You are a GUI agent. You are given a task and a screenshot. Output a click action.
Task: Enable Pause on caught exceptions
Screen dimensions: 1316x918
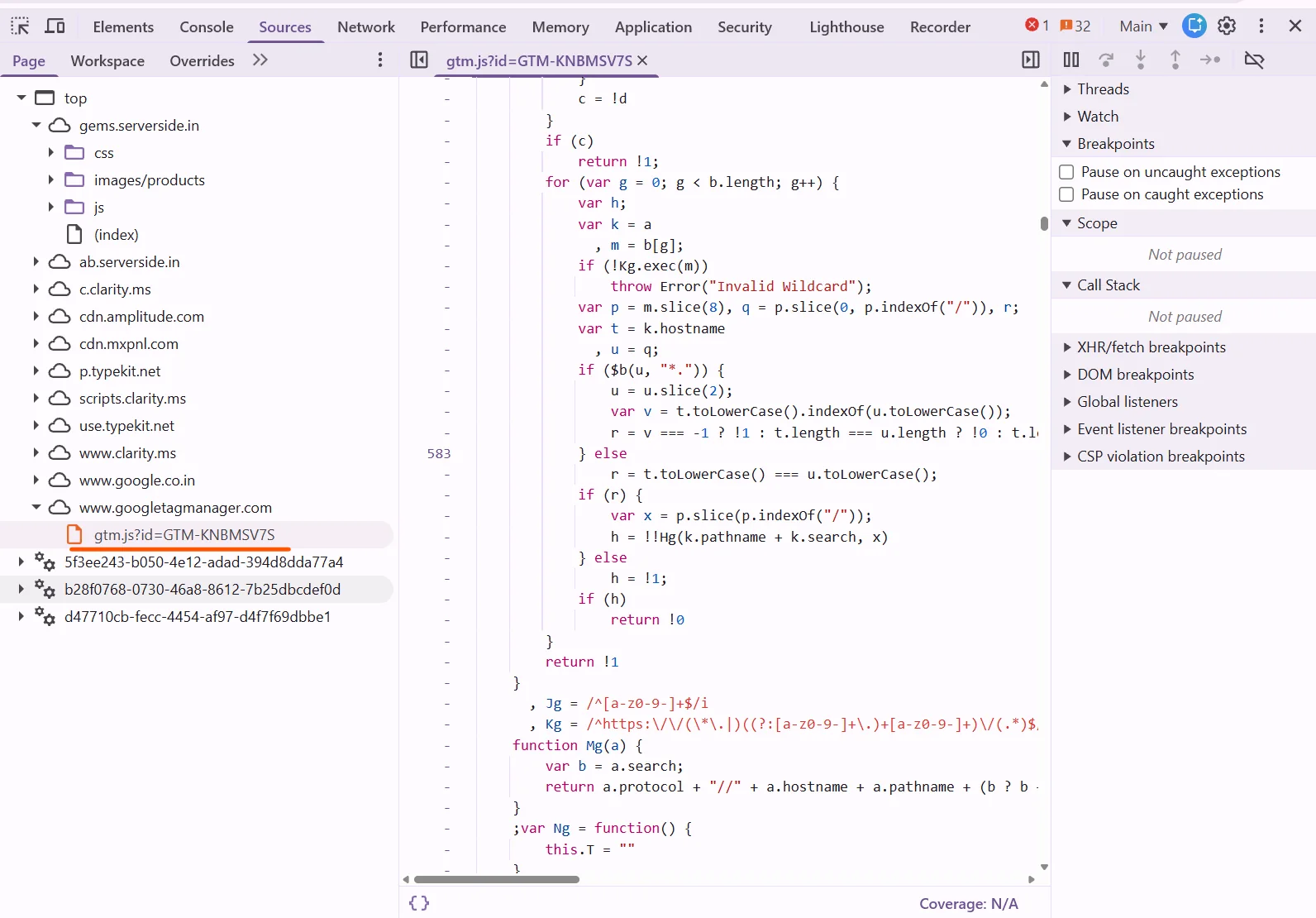(1066, 194)
